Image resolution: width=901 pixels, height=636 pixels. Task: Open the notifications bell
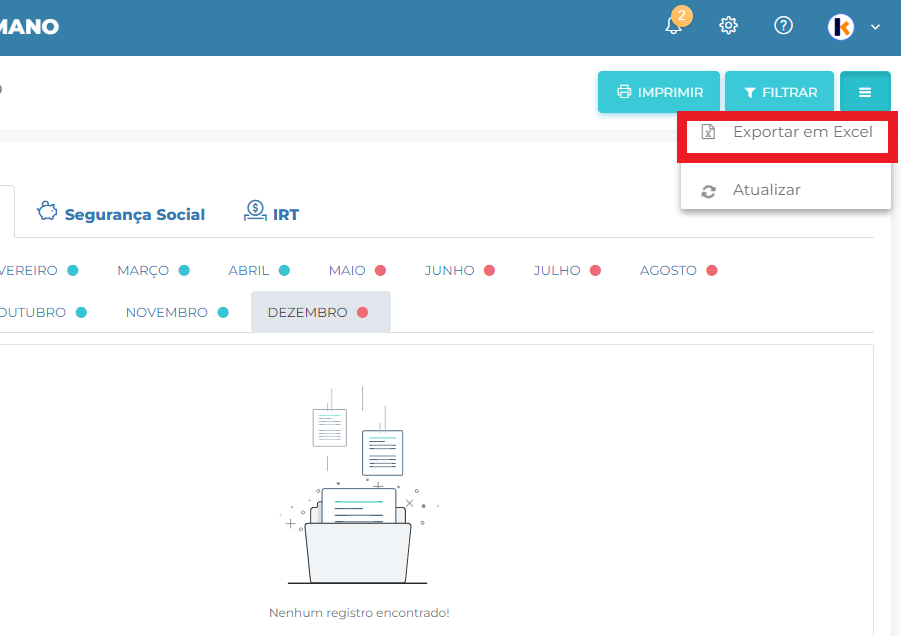[674, 26]
